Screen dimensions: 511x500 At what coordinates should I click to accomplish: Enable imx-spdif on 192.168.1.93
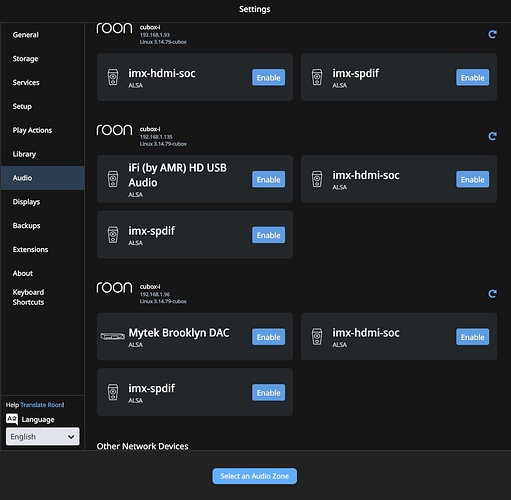(472, 77)
